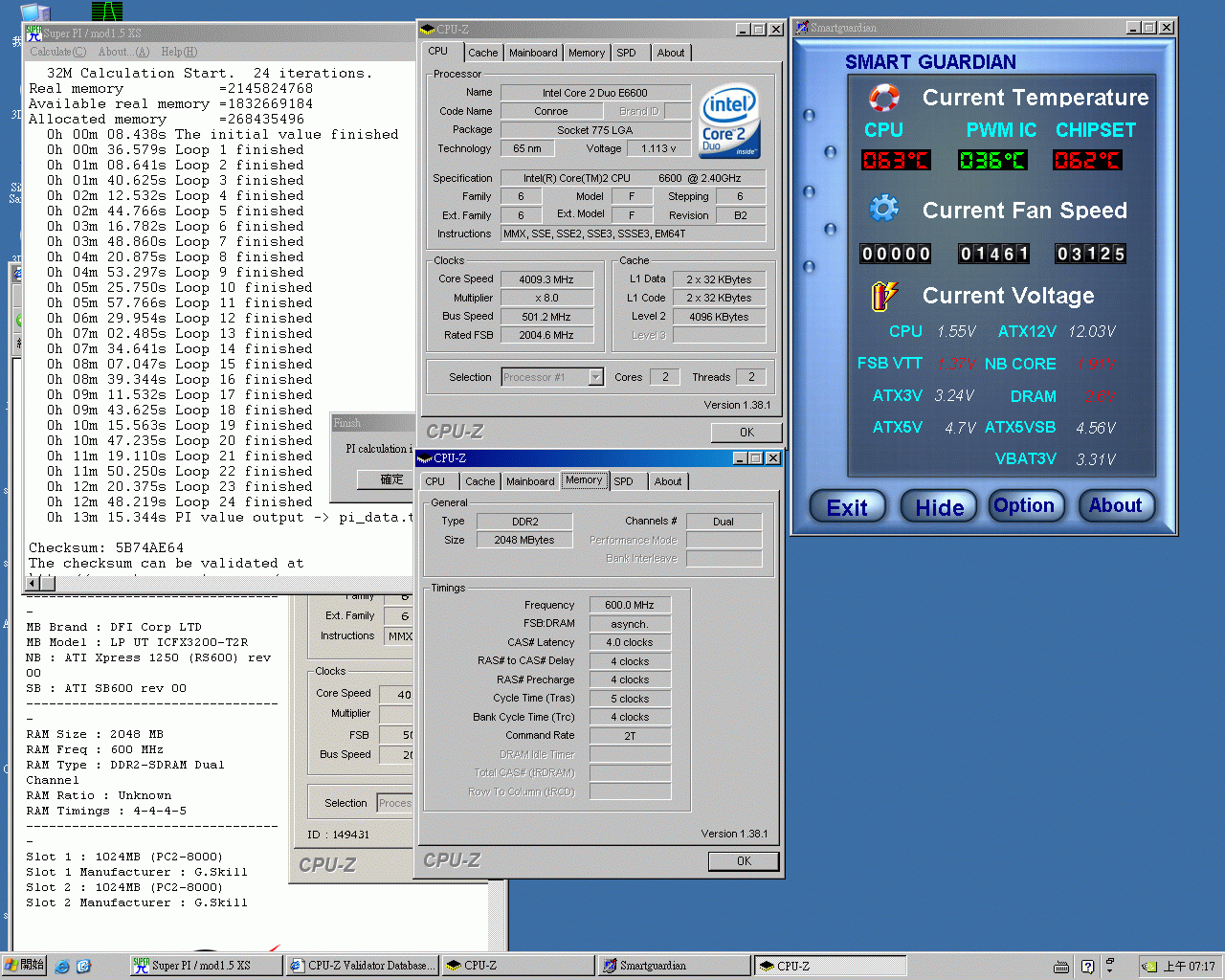Open Help menu in Super PI
This screenshot has width=1225, height=980.
click(x=179, y=52)
